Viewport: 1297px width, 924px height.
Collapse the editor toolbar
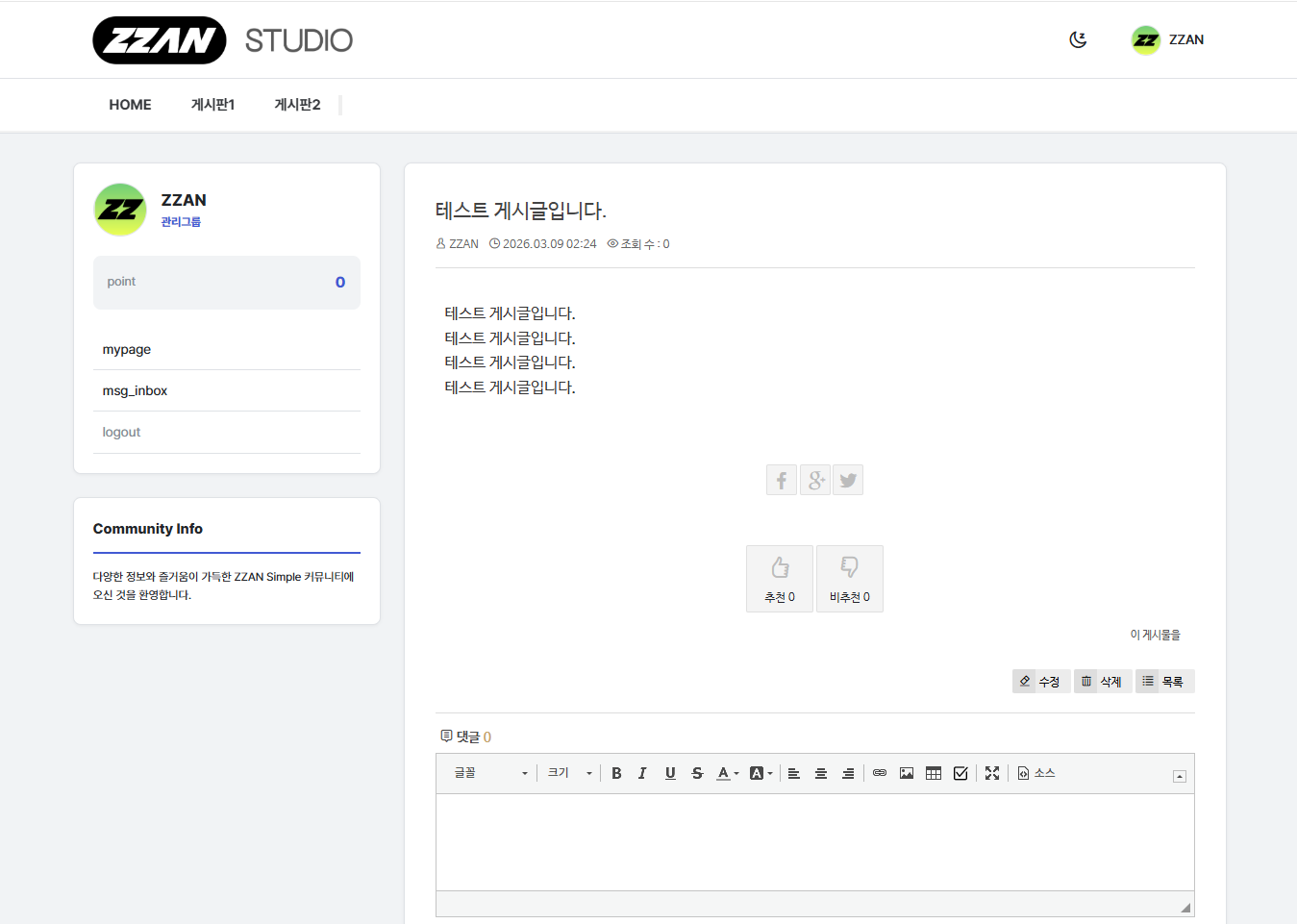pyautogui.click(x=1180, y=776)
